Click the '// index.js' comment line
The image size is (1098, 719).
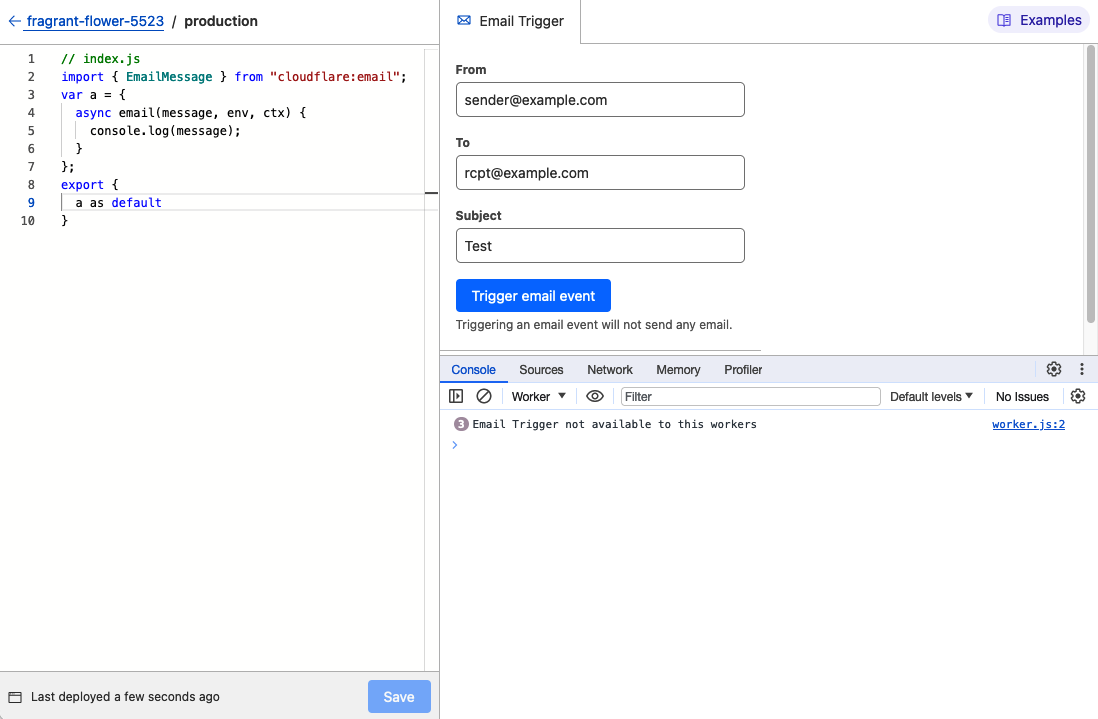(x=101, y=59)
